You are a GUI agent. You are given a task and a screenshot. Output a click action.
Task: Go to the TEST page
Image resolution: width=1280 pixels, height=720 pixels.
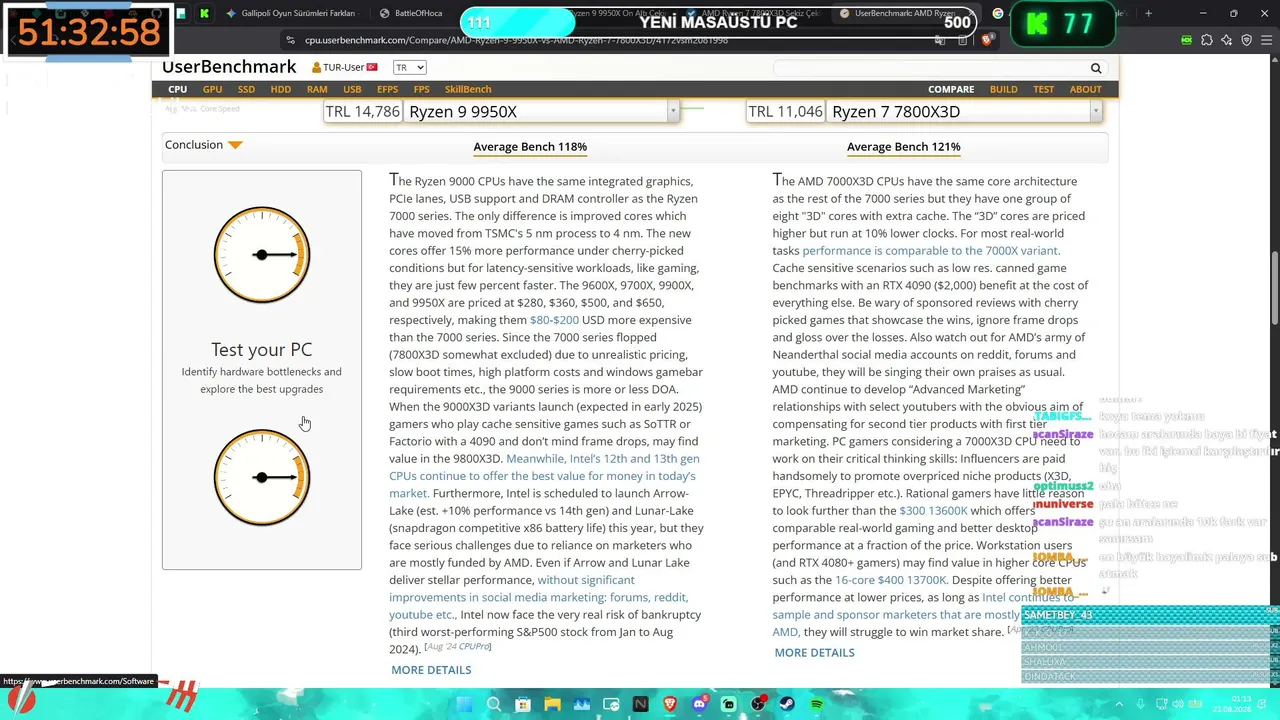click(1043, 89)
